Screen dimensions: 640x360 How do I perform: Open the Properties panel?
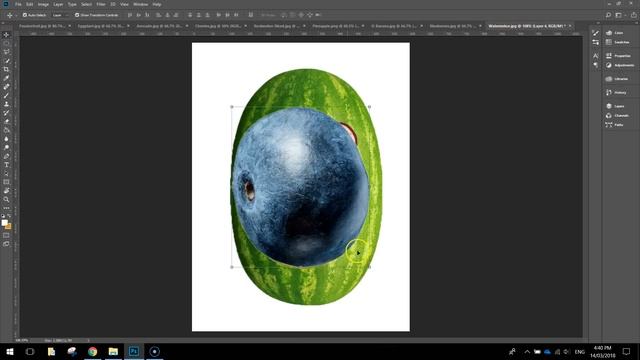[x=618, y=56]
